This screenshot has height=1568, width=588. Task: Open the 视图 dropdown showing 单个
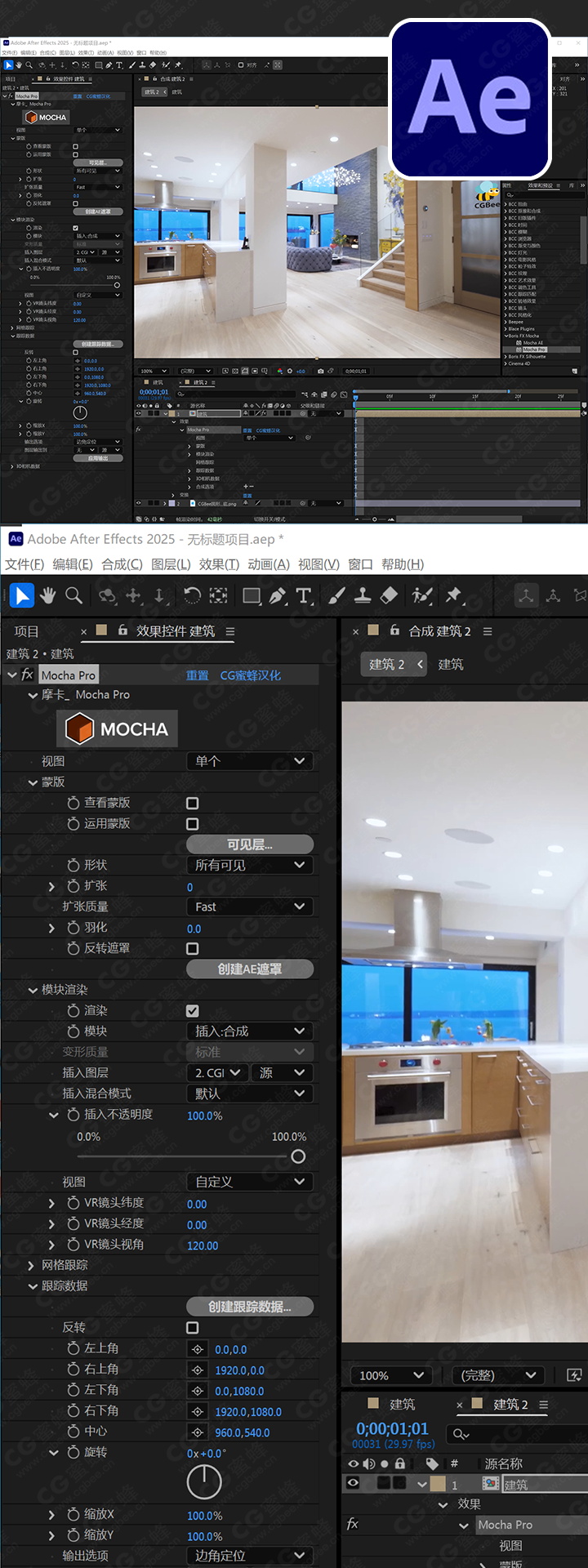coord(251,761)
